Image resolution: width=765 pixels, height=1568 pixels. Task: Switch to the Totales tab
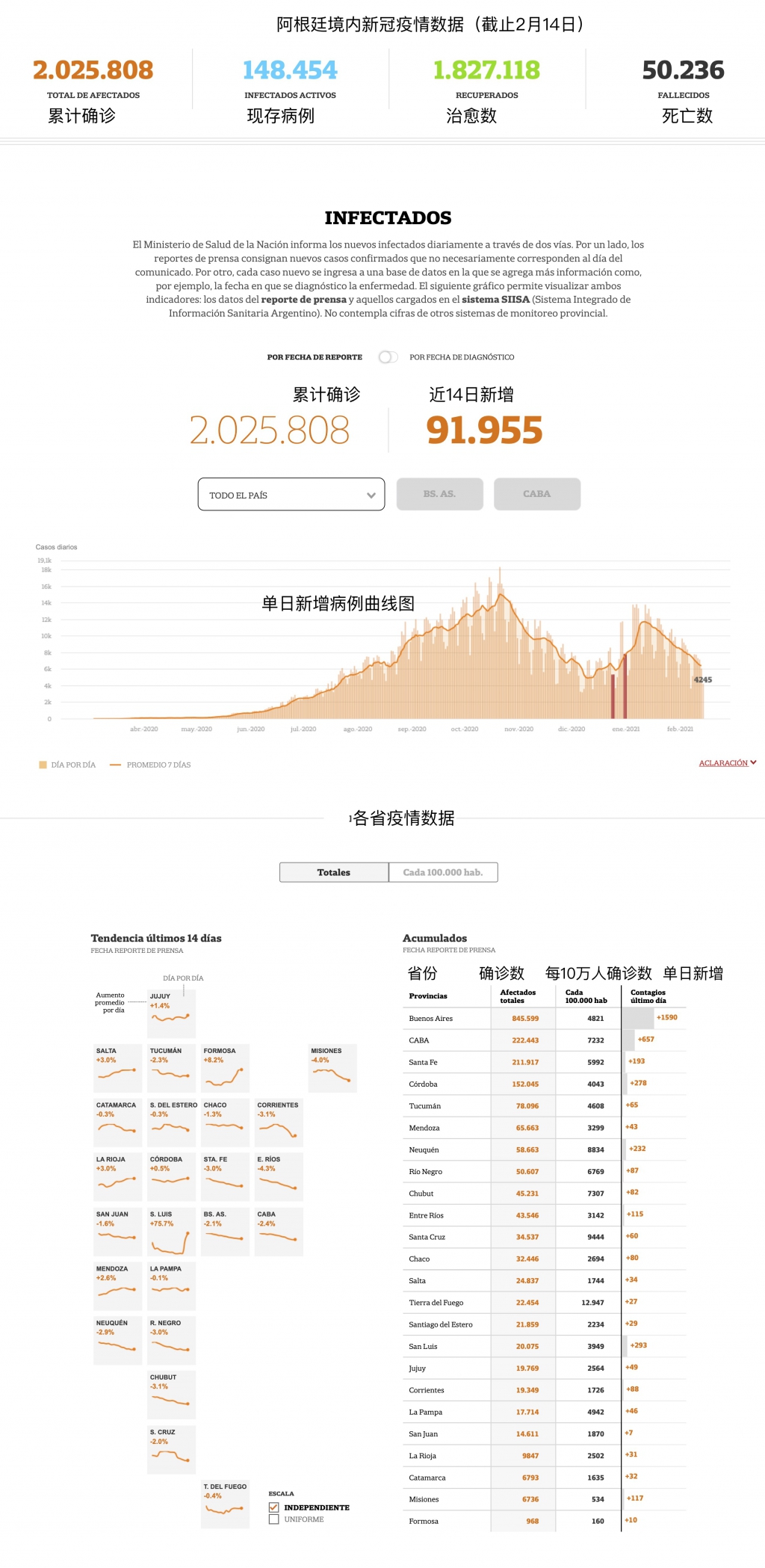point(334,872)
